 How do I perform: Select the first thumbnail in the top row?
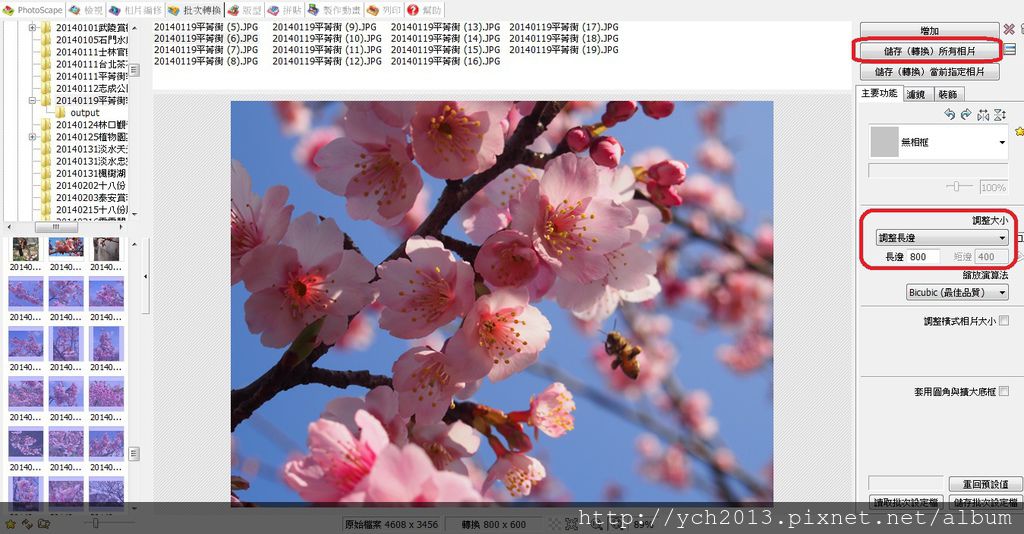[x=25, y=249]
